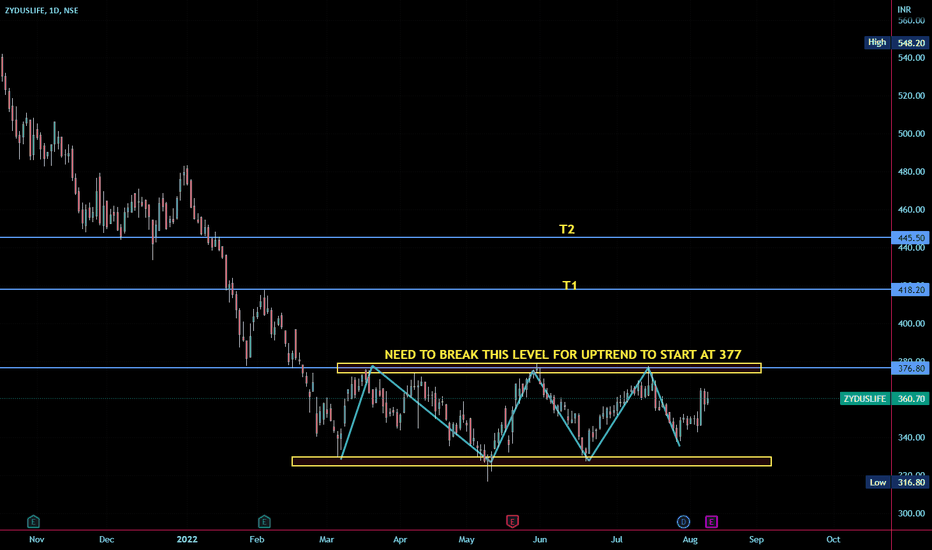The width and height of the screenshot is (932, 550).
Task: Click the Low 316.80 price label
Action: tap(898, 482)
